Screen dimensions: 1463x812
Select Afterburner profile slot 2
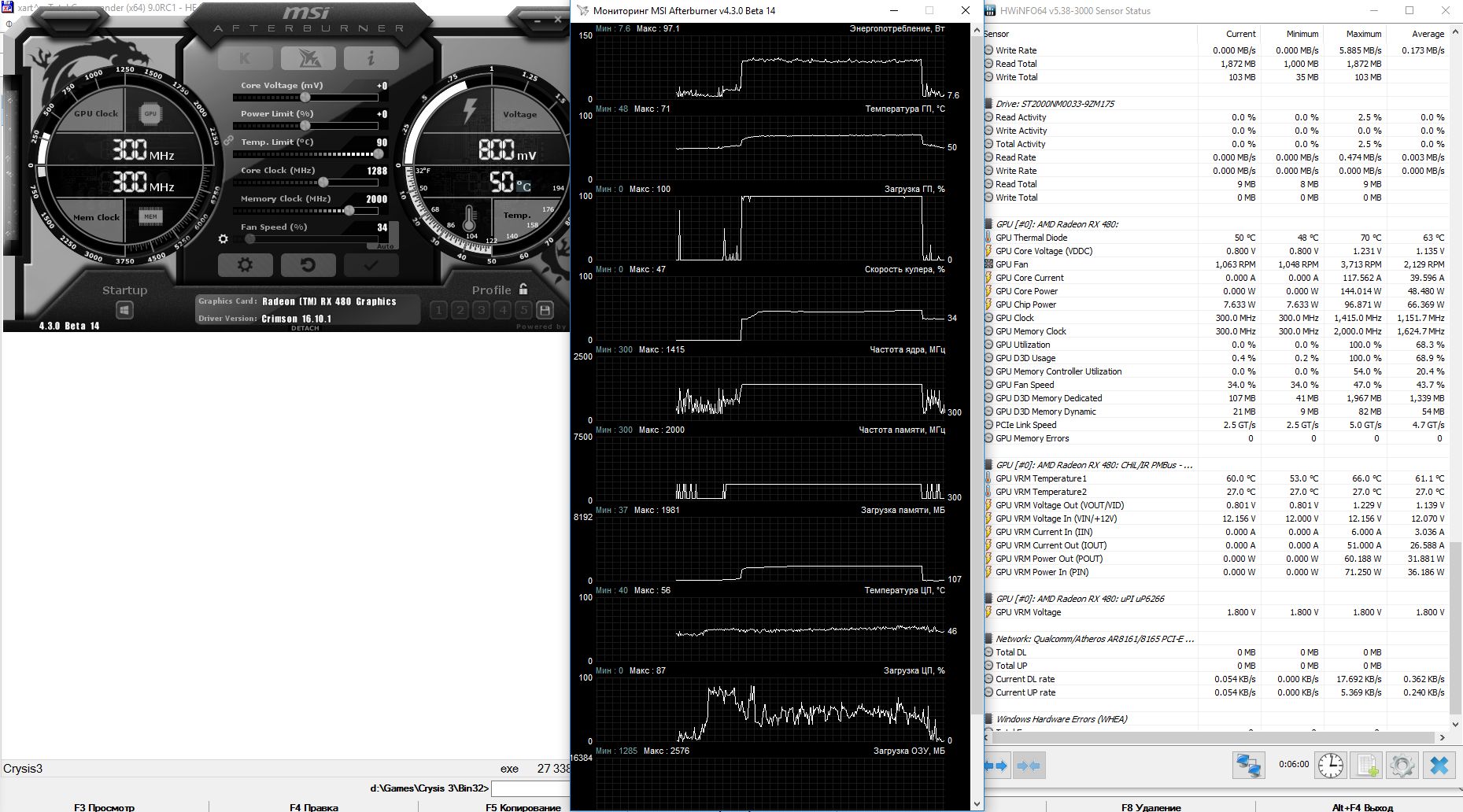(460, 310)
